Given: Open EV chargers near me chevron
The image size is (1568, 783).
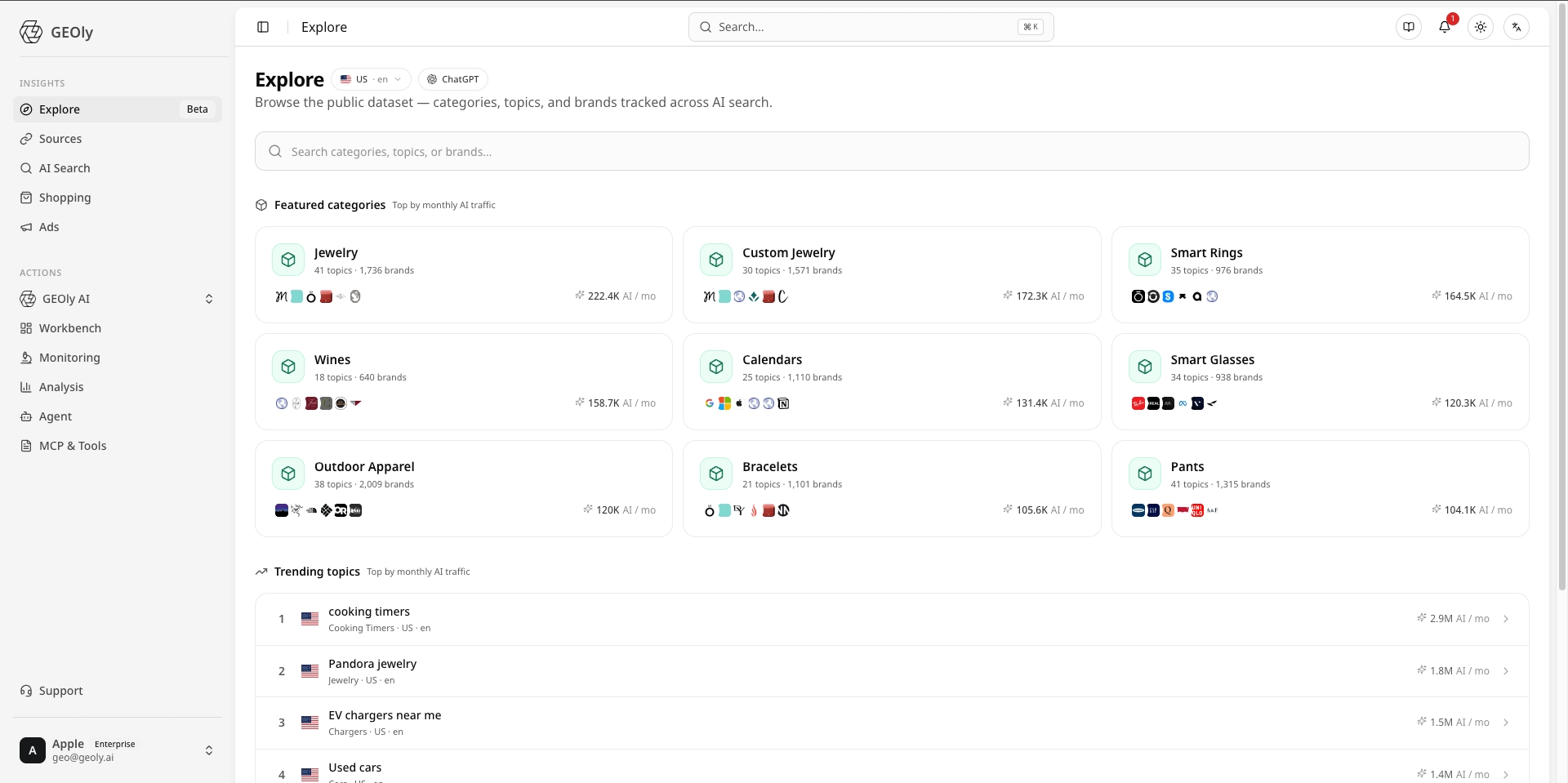Looking at the screenshot, I should [x=1506, y=723].
